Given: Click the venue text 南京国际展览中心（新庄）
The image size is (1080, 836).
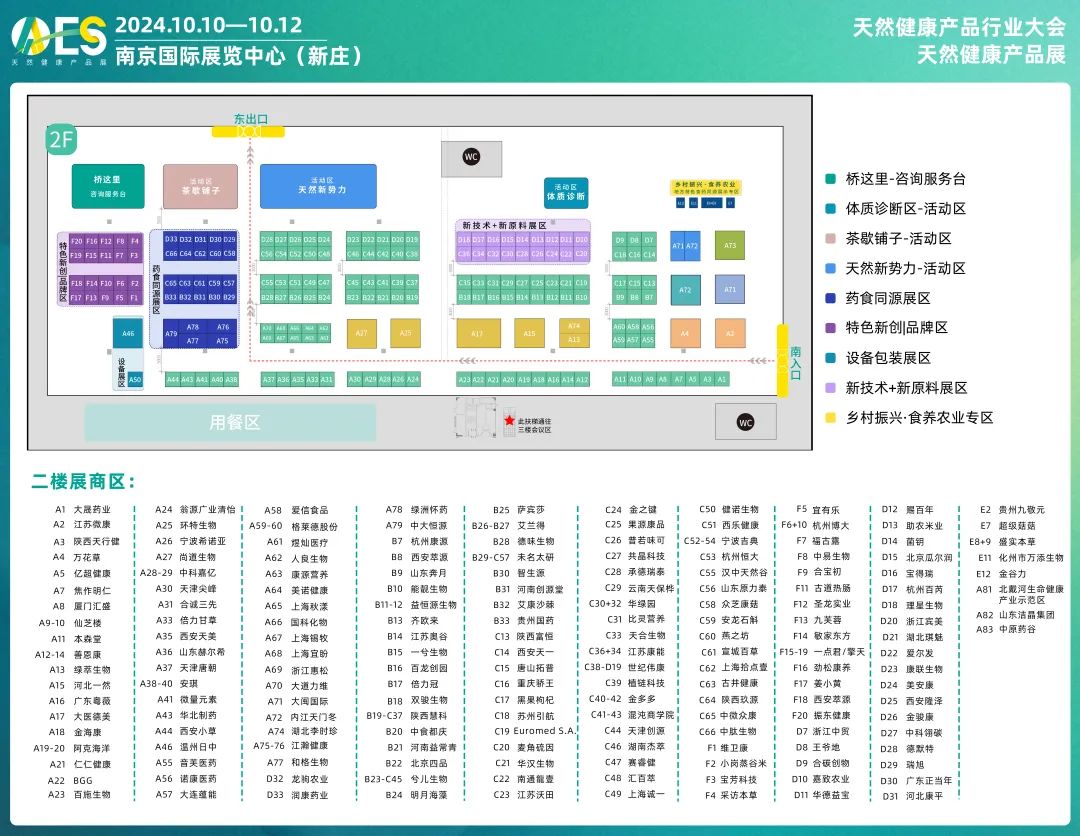Looking at the screenshot, I should pos(238,56).
